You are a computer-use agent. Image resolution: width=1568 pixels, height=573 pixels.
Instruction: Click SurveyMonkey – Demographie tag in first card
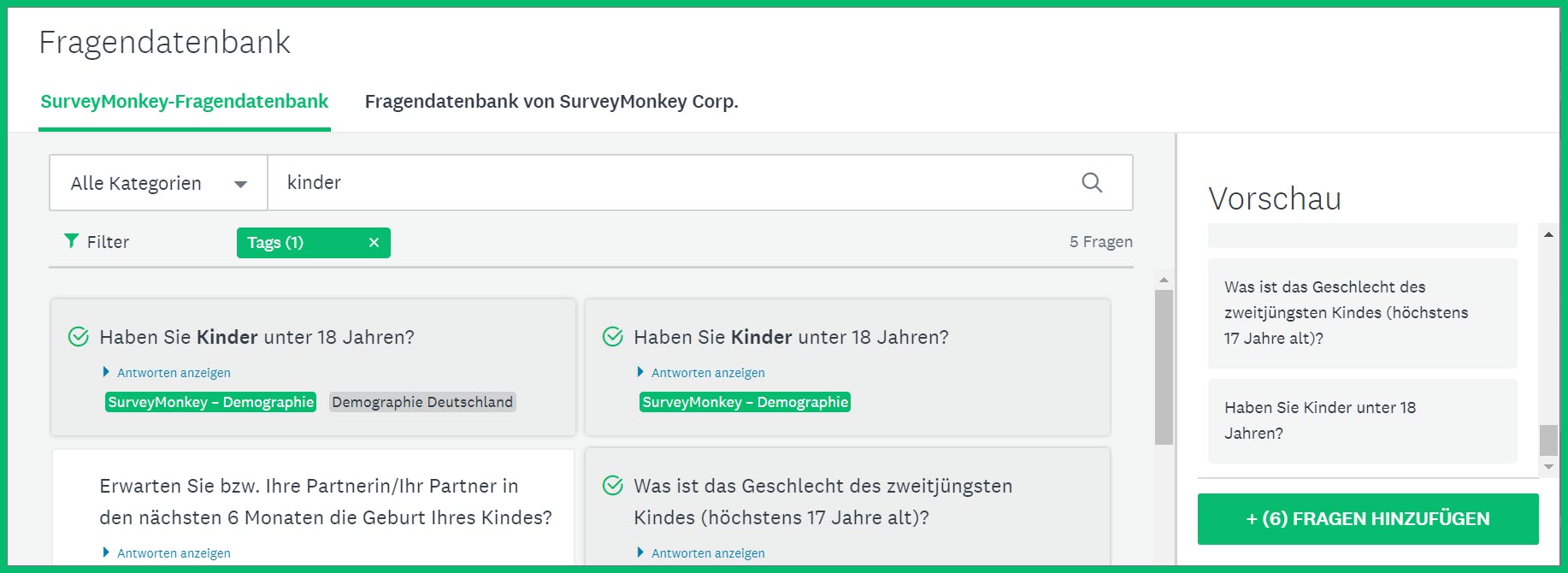pos(211,402)
